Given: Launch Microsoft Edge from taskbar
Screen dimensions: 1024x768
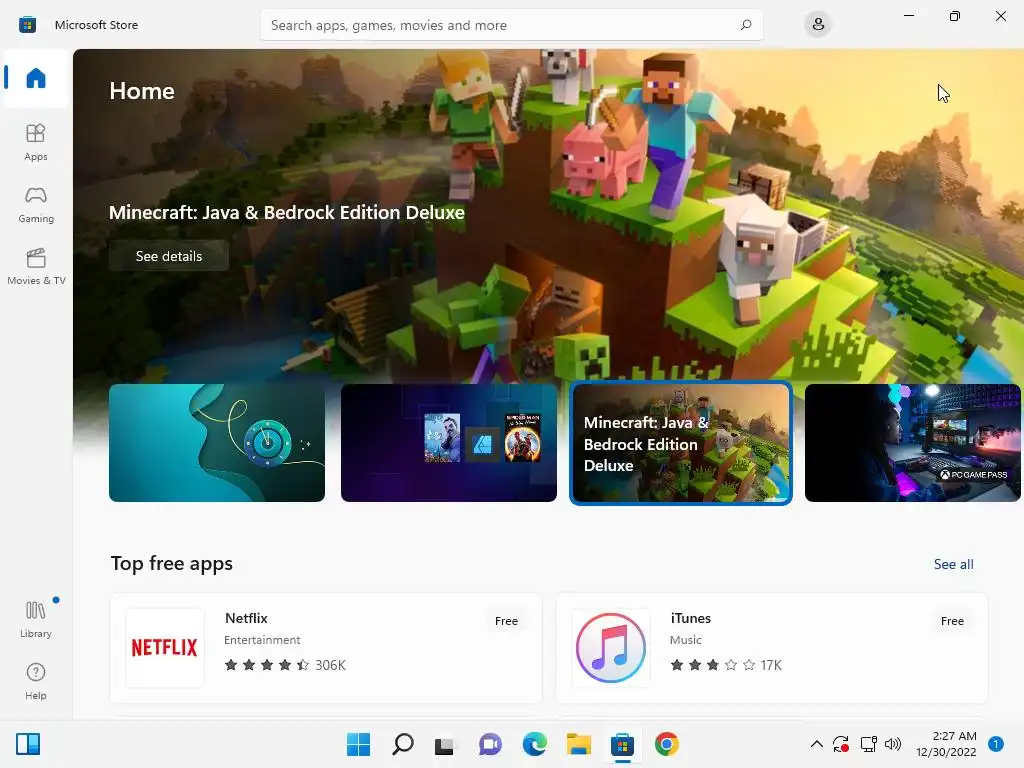Looking at the screenshot, I should (x=534, y=744).
